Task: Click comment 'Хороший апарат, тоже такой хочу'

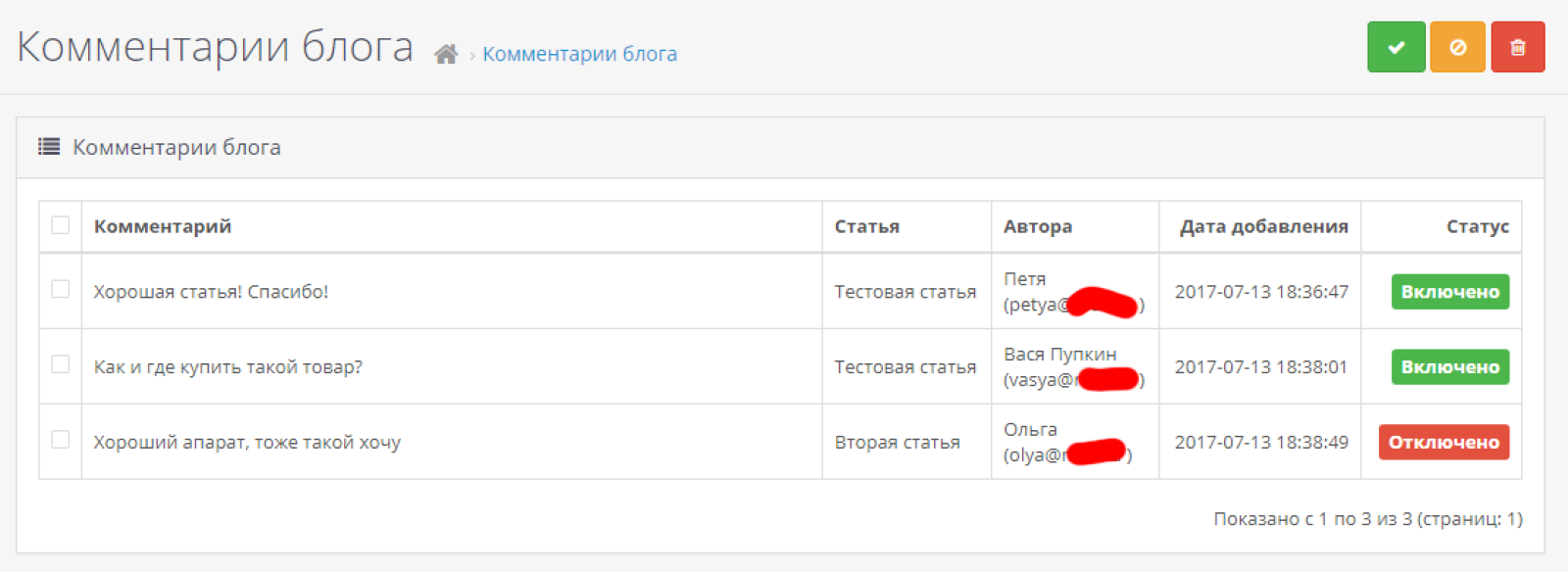Action: 247,443
